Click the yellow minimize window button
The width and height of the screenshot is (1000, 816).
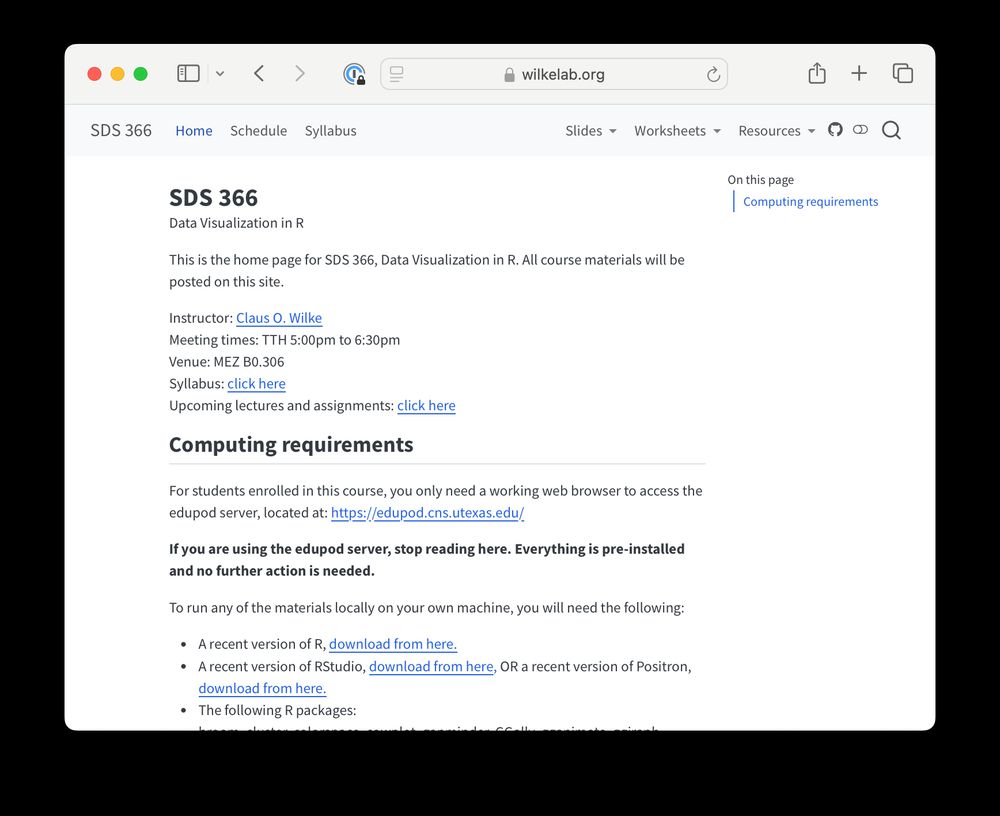tap(117, 74)
